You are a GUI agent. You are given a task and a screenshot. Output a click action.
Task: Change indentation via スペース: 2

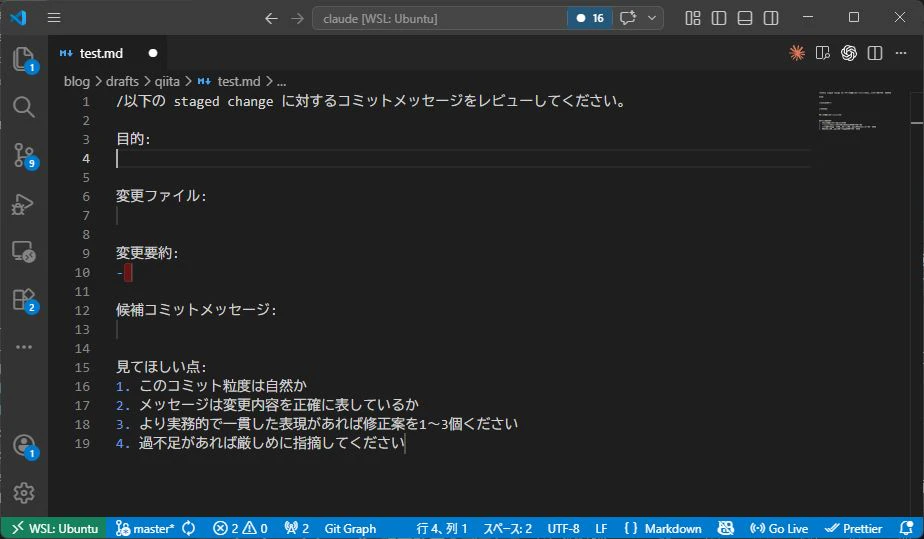point(507,528)
